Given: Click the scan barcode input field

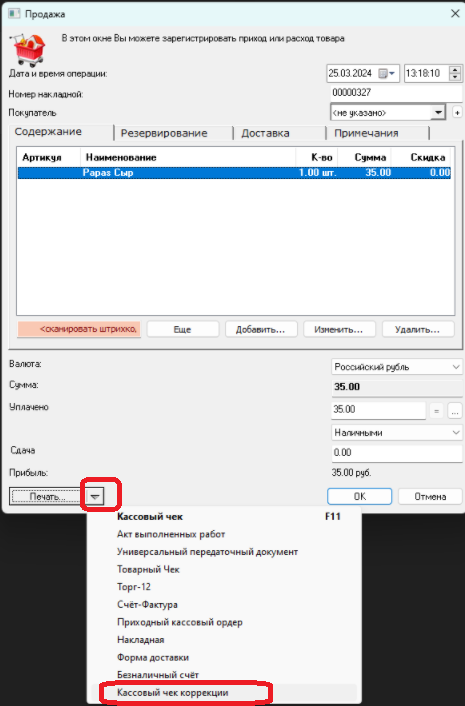Looking at the screenshot, I should tap(79, 329).
